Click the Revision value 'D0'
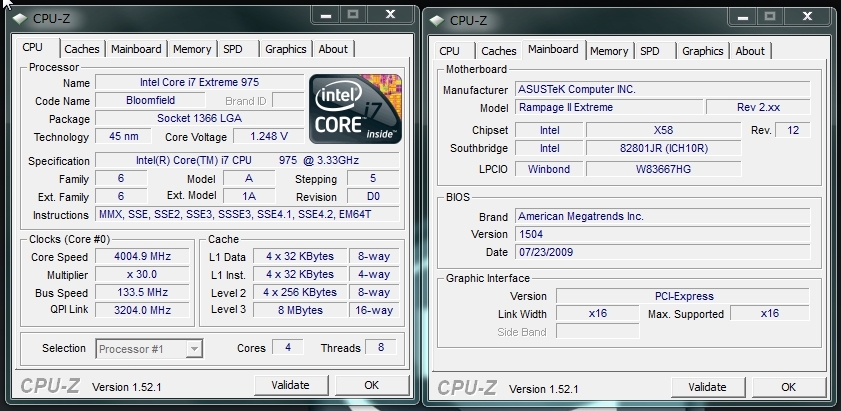The width and height of the screenshot is (841, 411). (373, 196)
